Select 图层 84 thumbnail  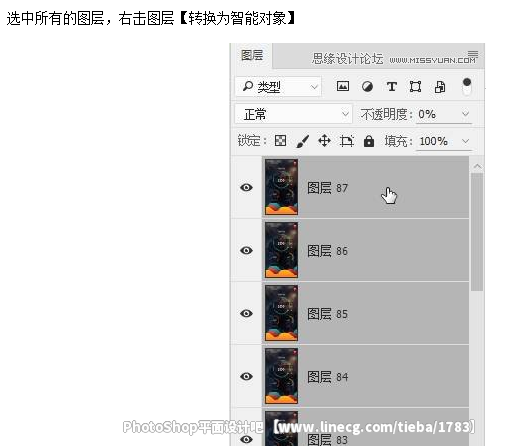pos(281,376)
